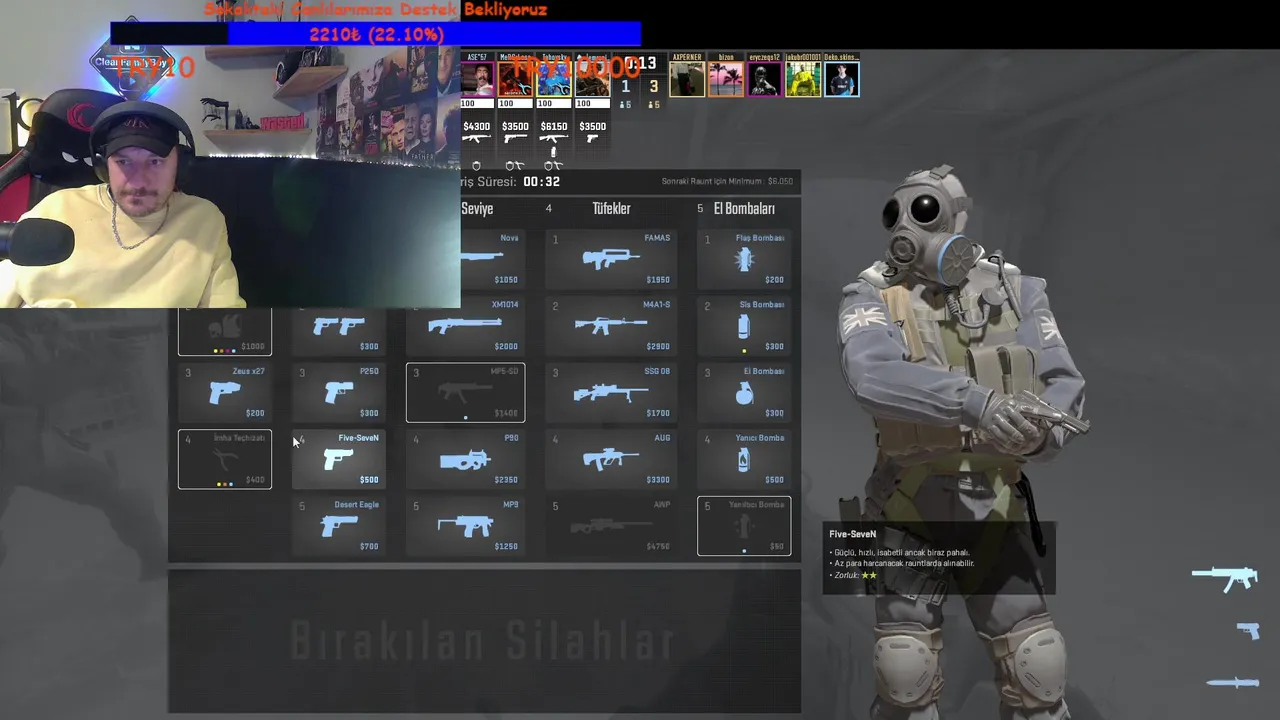
Task: Open the Seviye weapons category header
Action: click(x=477, y=208)
